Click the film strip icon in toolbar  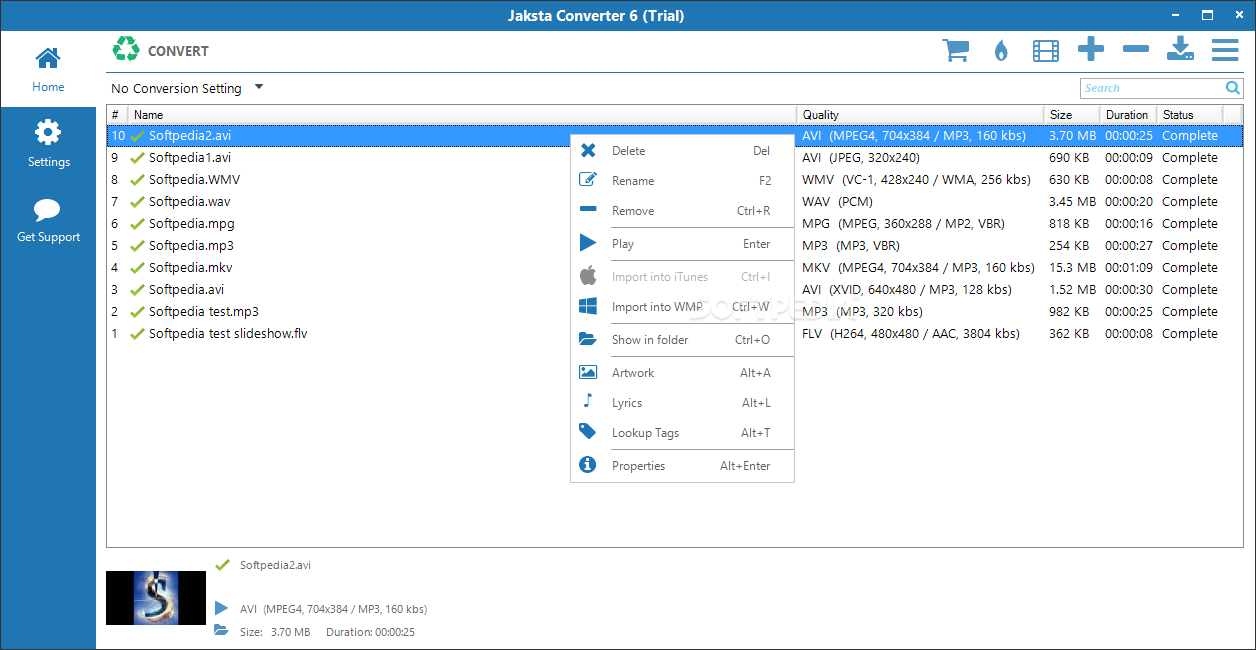(x=1046, y=50)
